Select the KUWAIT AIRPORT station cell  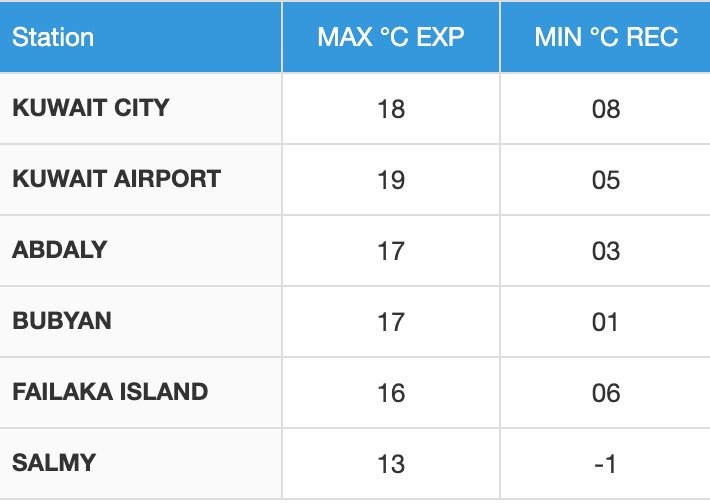coord(116,179)
